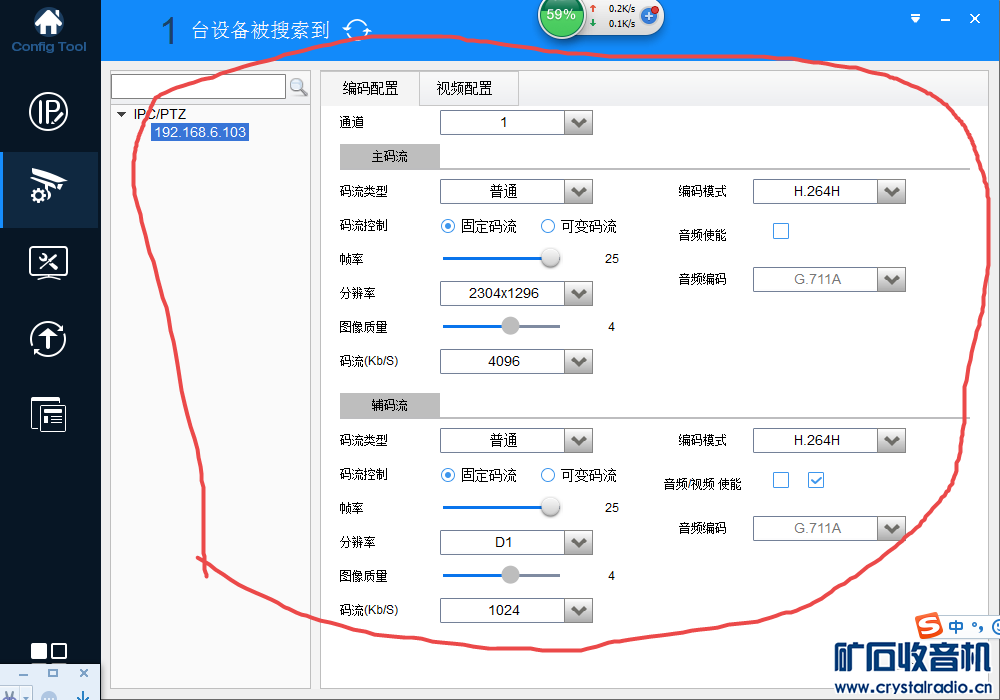Select sub stream 固定码流 radio button
The width and height of the screenshot is (1000, 700).
(x=448, y=475)
